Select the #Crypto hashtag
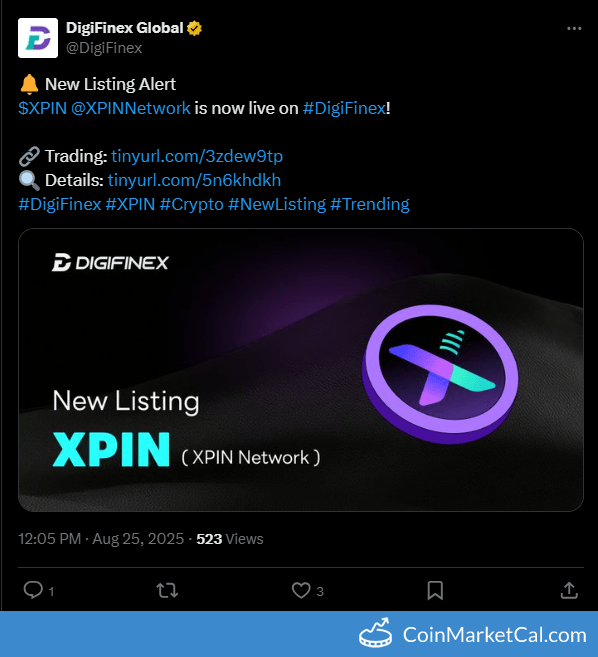Image resolution: width=598 pixels, height=657 pixels. (x=192, y=204)
